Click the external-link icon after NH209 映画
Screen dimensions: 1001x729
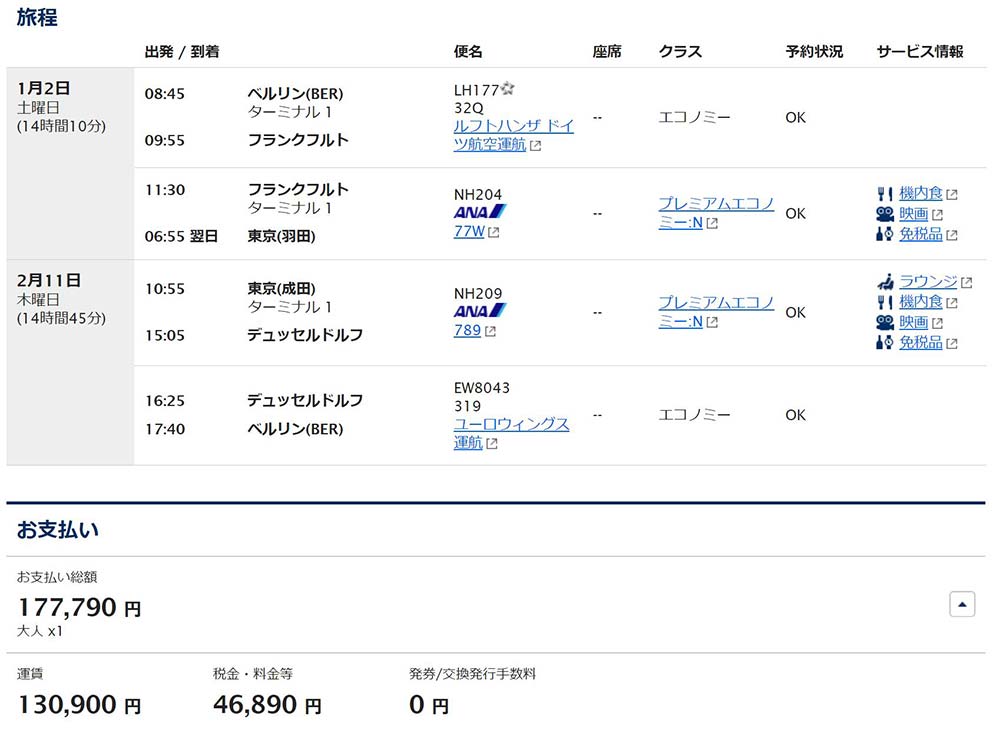tap(937, 324)
